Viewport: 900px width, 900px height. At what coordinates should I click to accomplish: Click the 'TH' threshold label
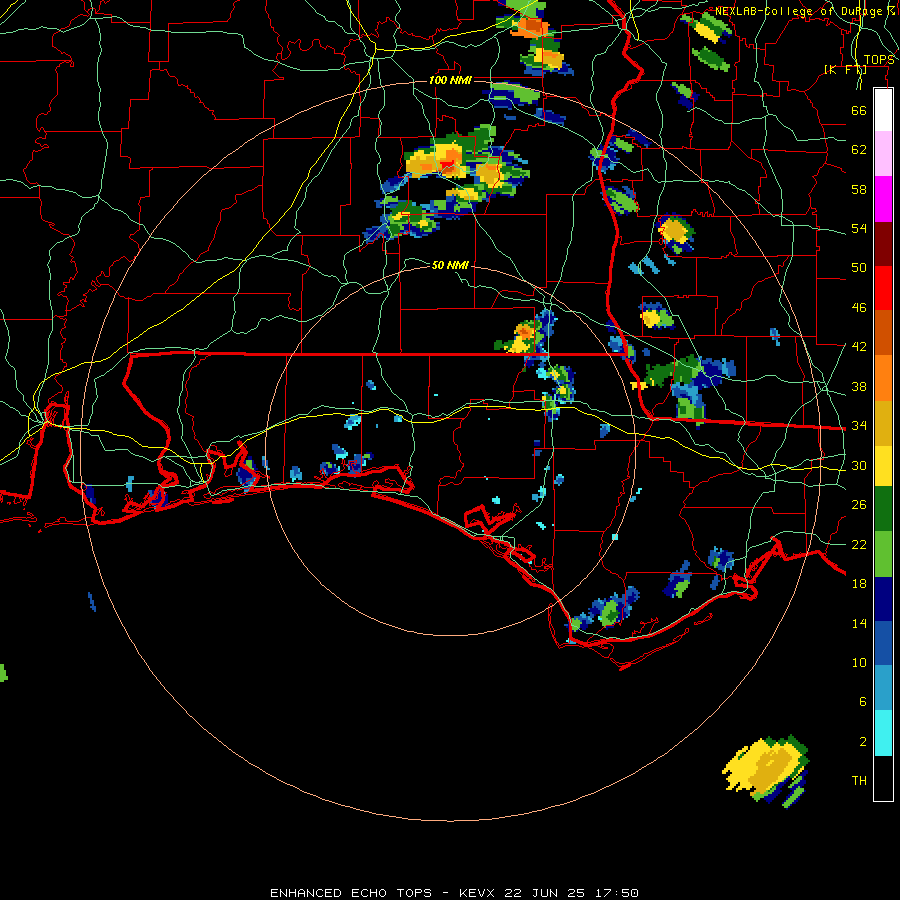coord(859,781)
